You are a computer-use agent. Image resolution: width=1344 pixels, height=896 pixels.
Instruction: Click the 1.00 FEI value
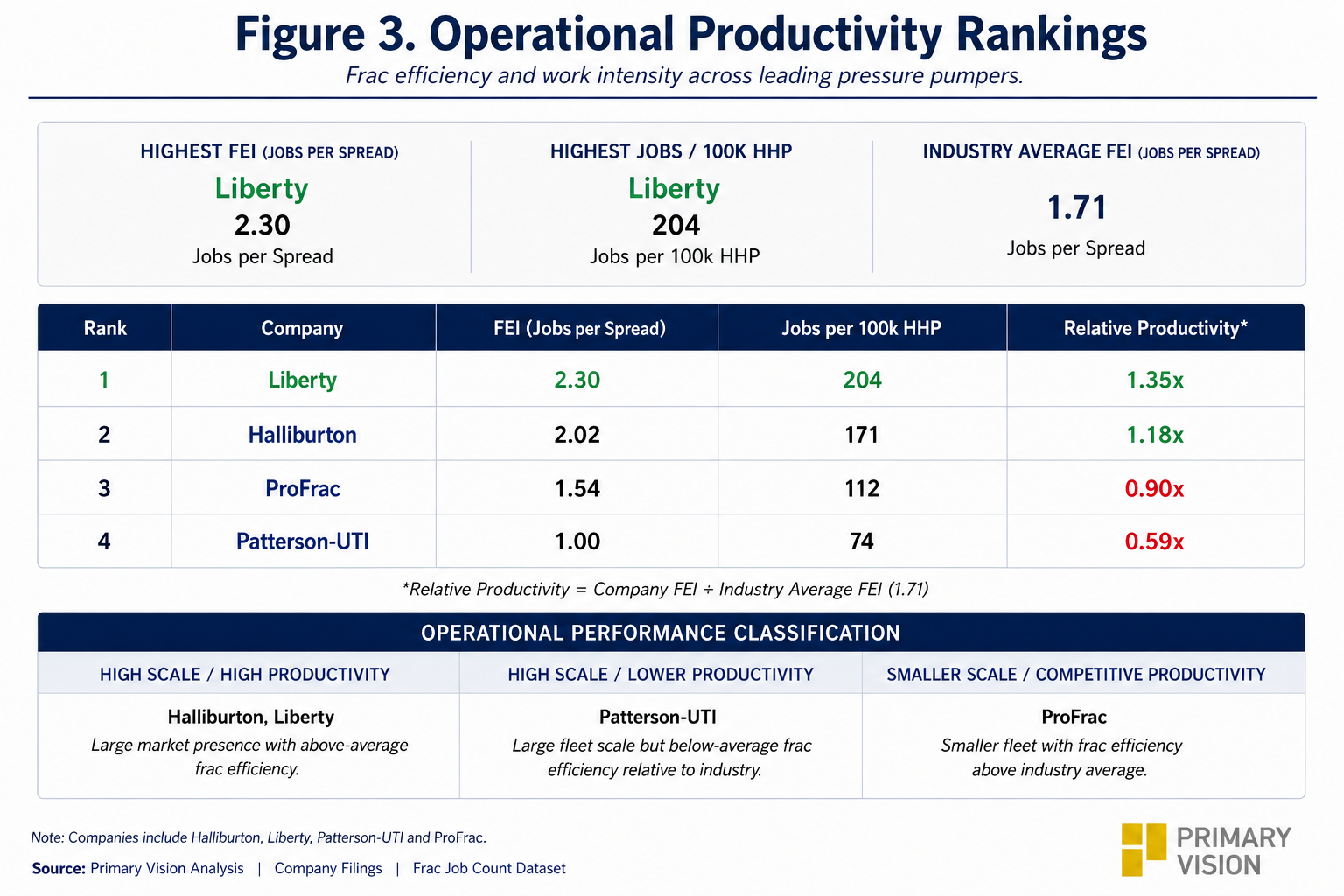coord(577,542)
